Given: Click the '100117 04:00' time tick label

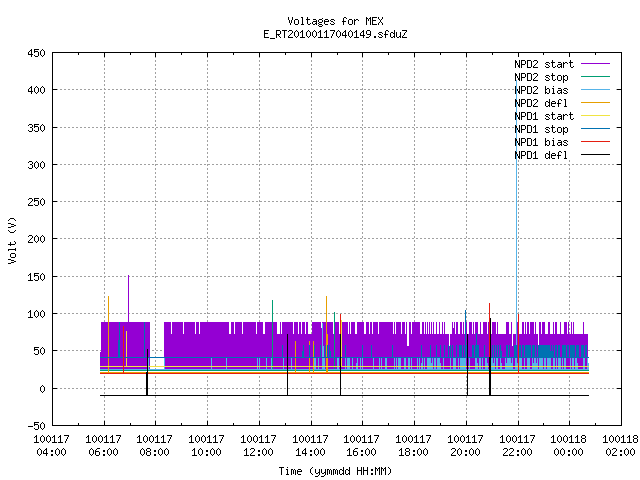Looking at the screenshot, I should pyautogui.click(x=51, y=445).
